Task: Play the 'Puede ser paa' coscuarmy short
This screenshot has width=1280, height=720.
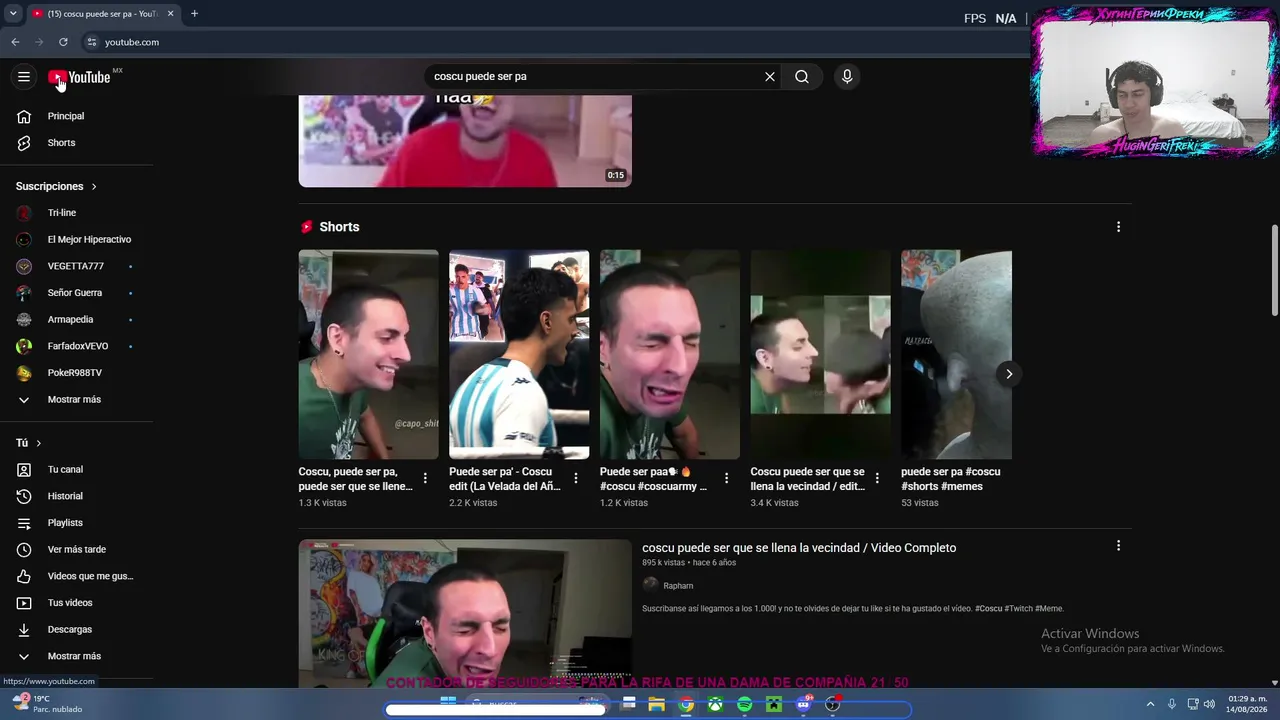Action: [x=670, y=354]
